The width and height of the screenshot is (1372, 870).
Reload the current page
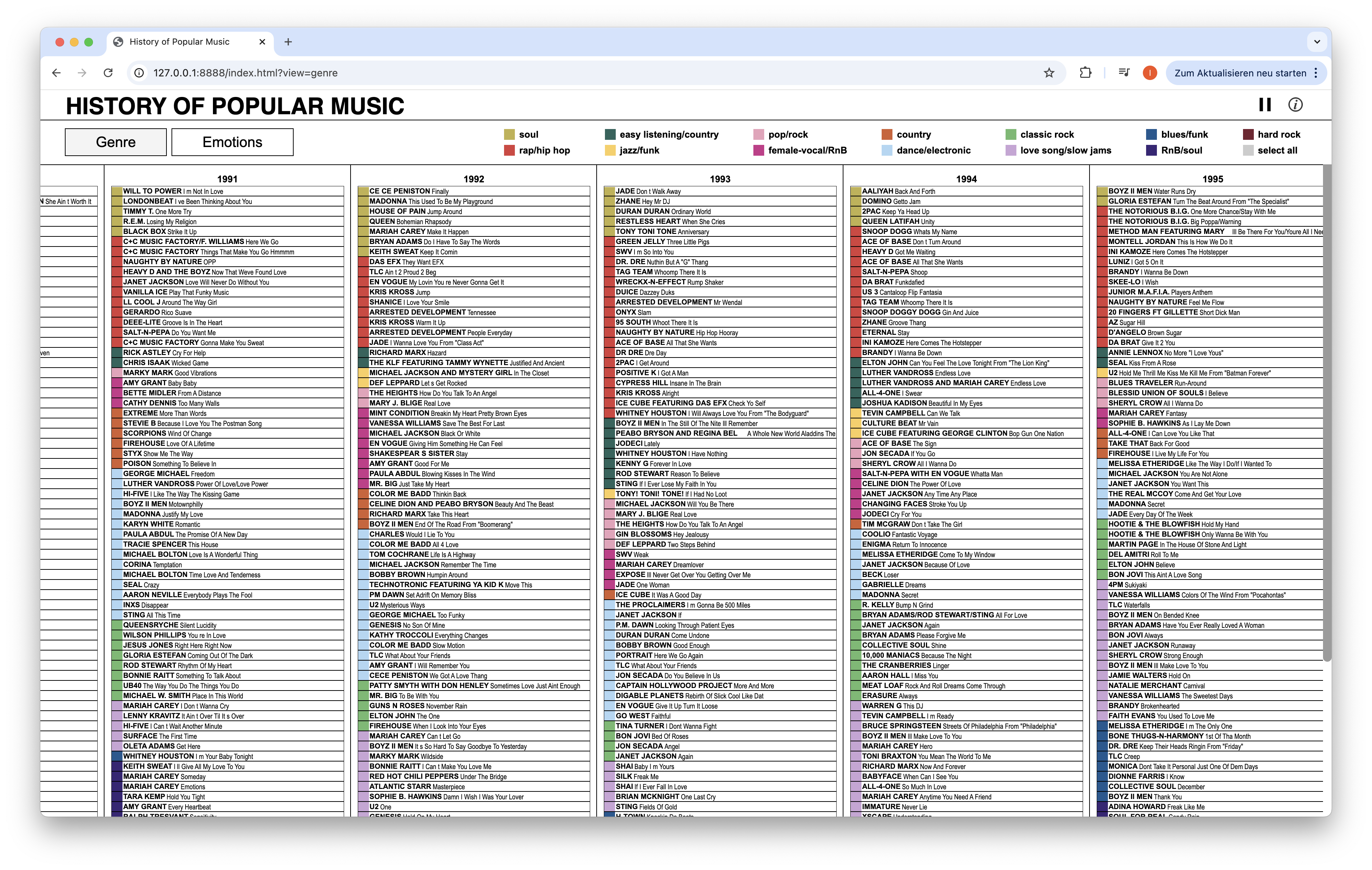[108, 73]
